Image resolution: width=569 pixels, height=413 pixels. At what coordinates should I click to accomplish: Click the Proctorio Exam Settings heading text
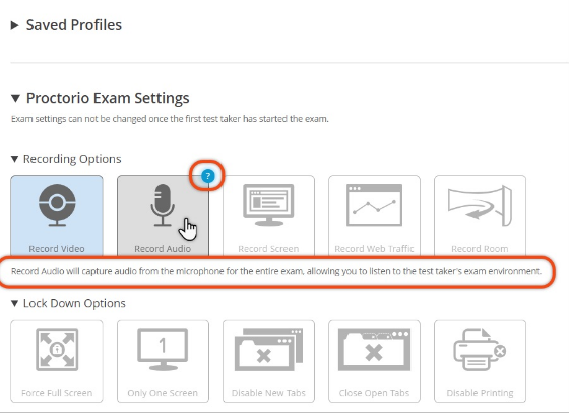pos(107,98)
